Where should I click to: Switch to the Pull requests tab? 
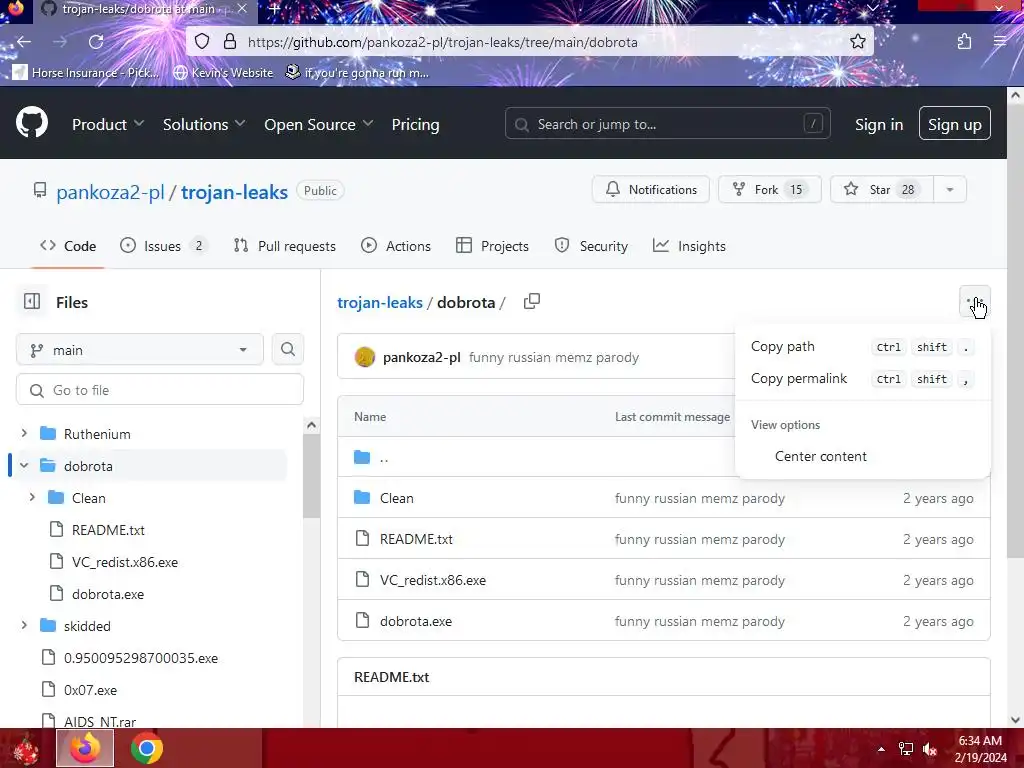tap(285, 246)
